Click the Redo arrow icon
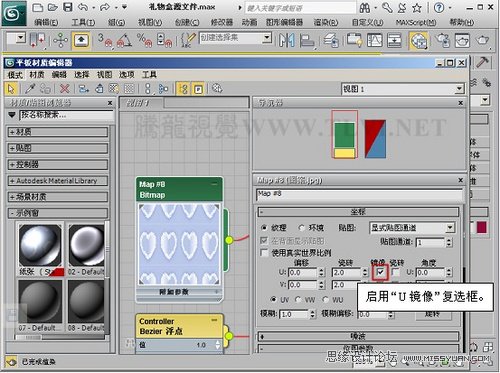 tap(105, 7)
